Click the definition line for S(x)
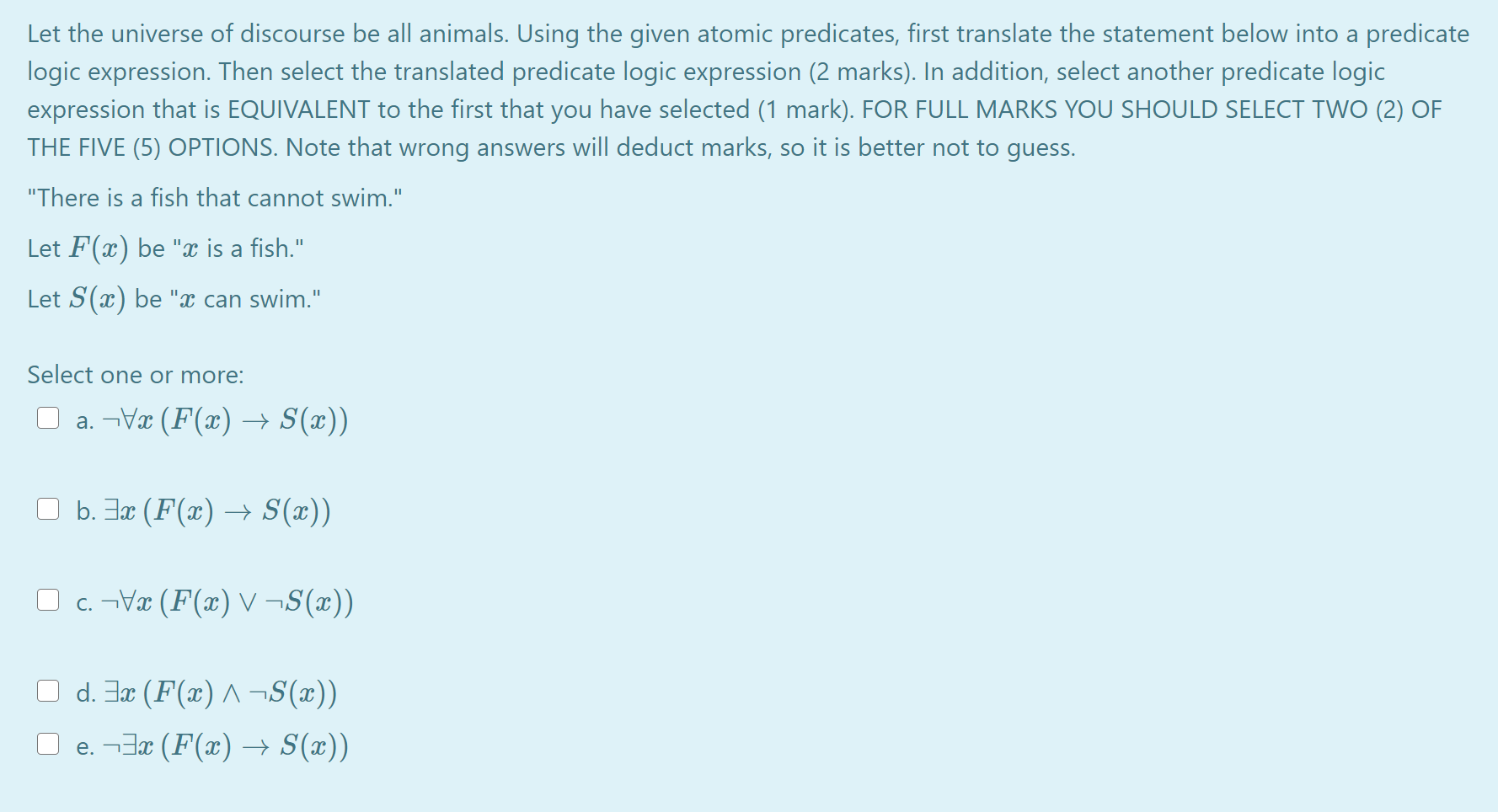 [x=172, y=298]
